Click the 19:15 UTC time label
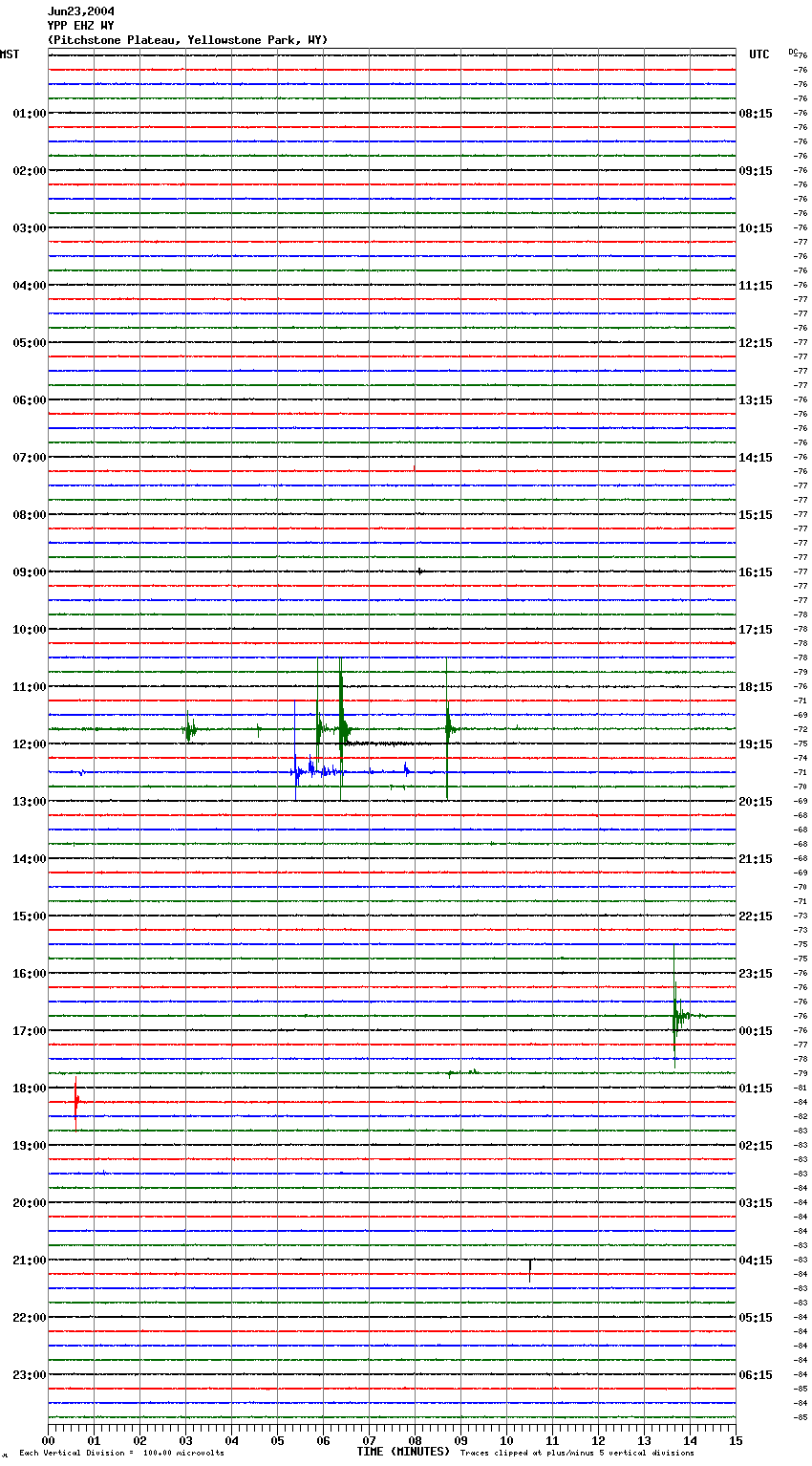This screenshot has width=812, height=1466. (x=756, y=744)
